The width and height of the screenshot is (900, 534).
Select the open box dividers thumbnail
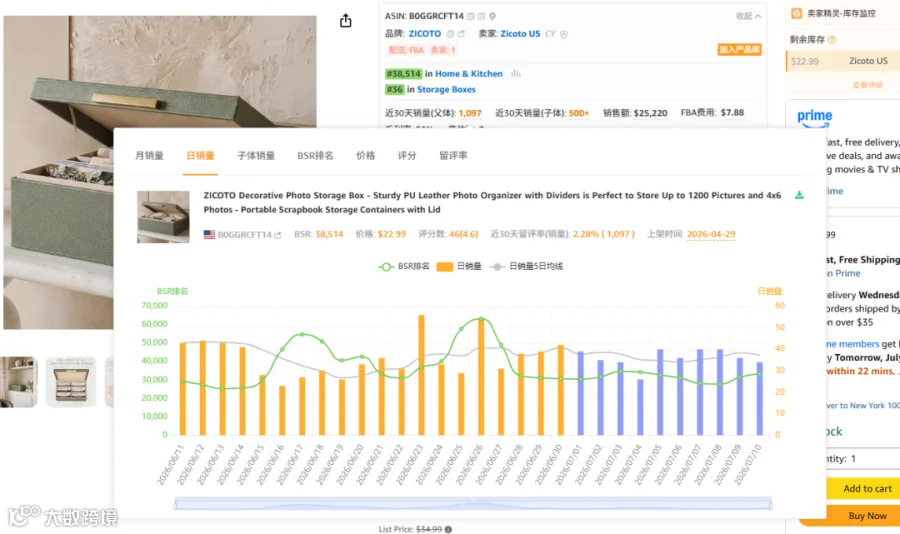[x=71, y=382]
